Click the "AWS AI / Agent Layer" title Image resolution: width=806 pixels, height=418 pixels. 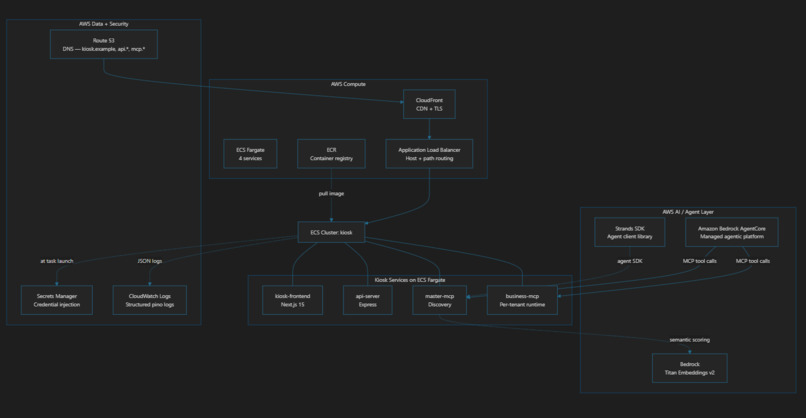(688, 212)
